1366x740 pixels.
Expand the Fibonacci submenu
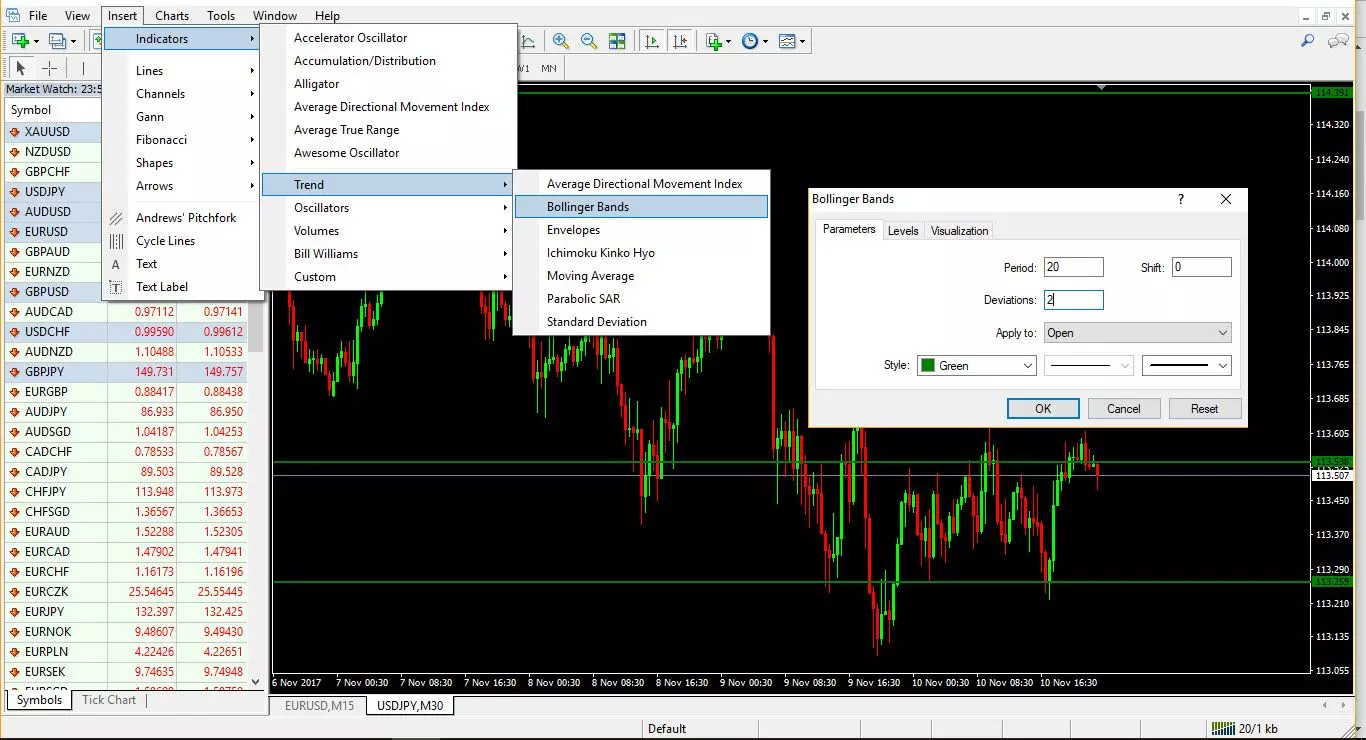(x=182, y=140)
